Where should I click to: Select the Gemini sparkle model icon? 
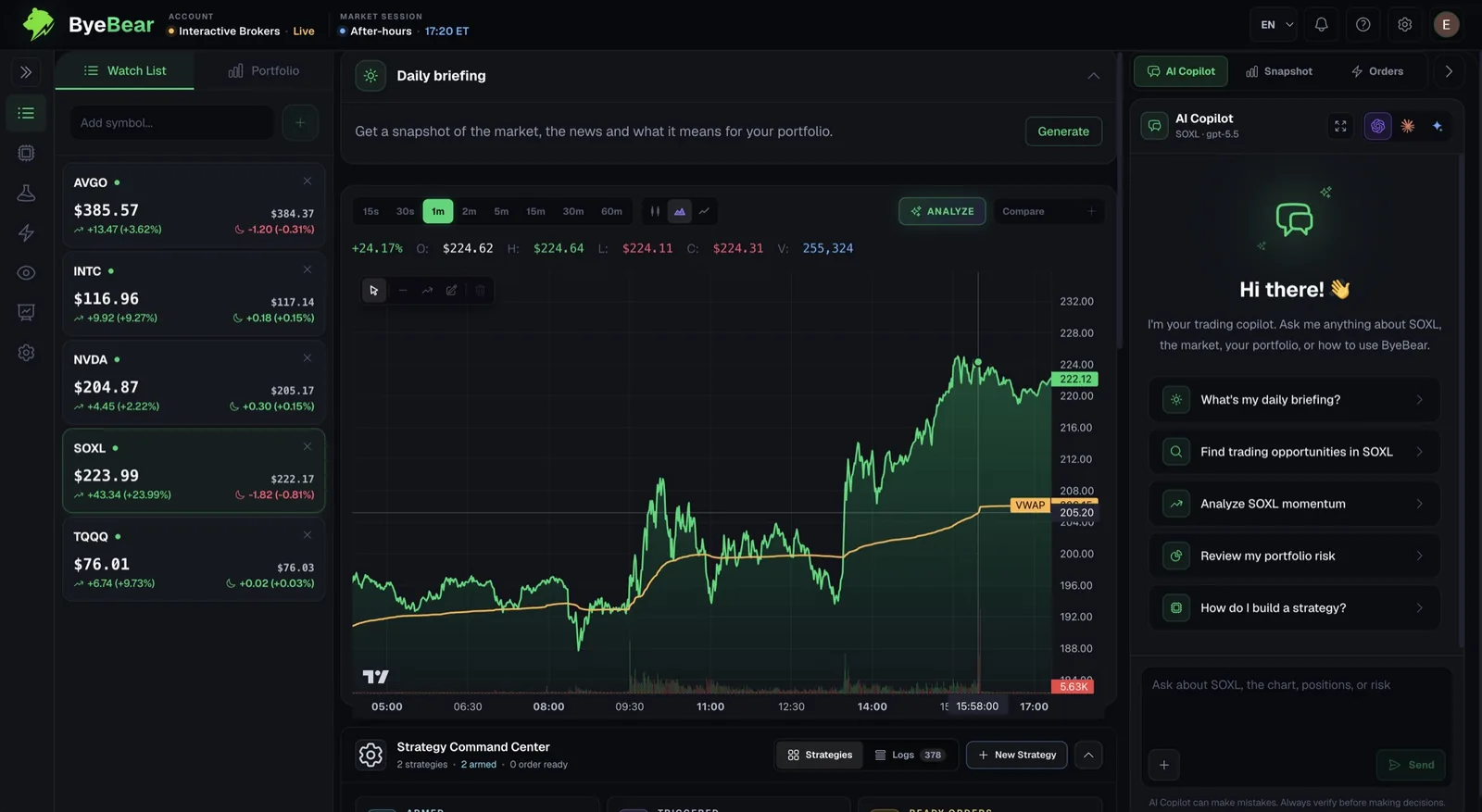(x=1438, y=126)
